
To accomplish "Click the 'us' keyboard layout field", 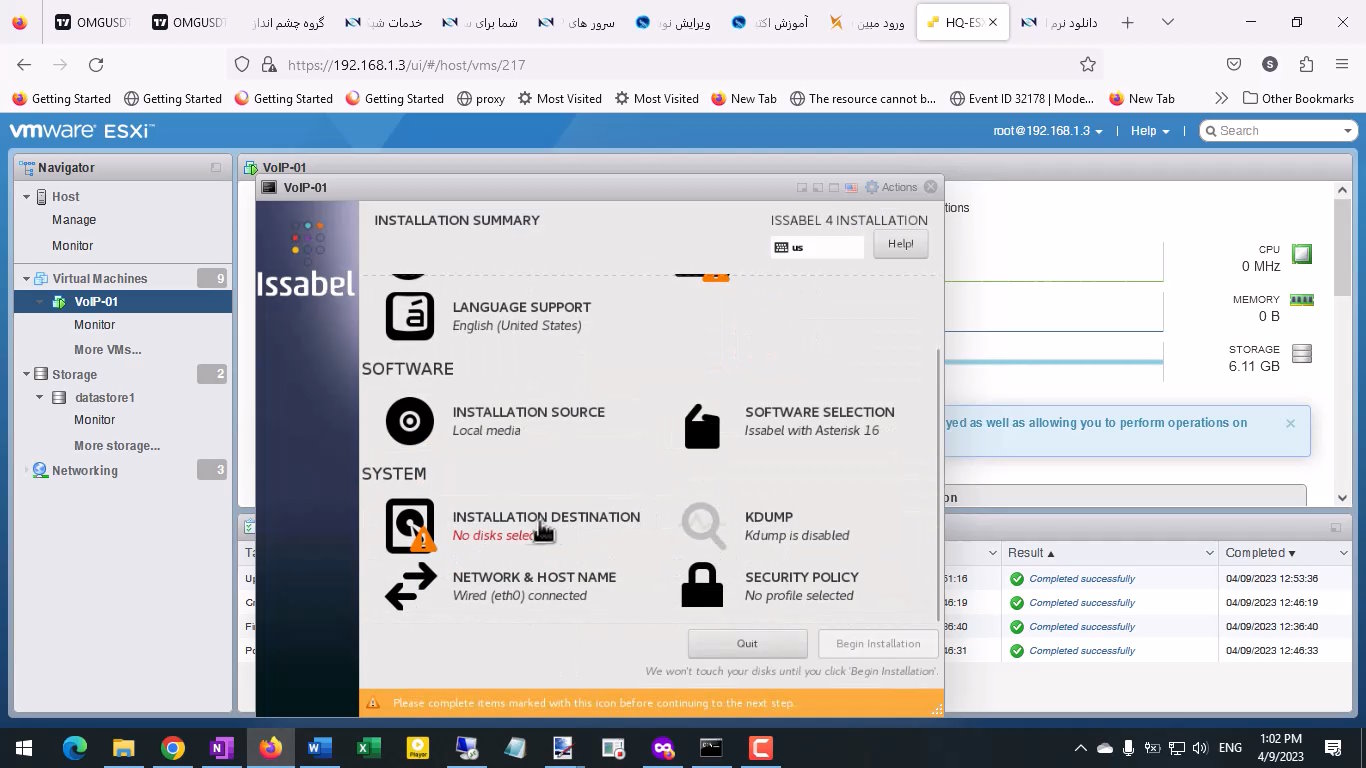I will click(x=817, y=247).
